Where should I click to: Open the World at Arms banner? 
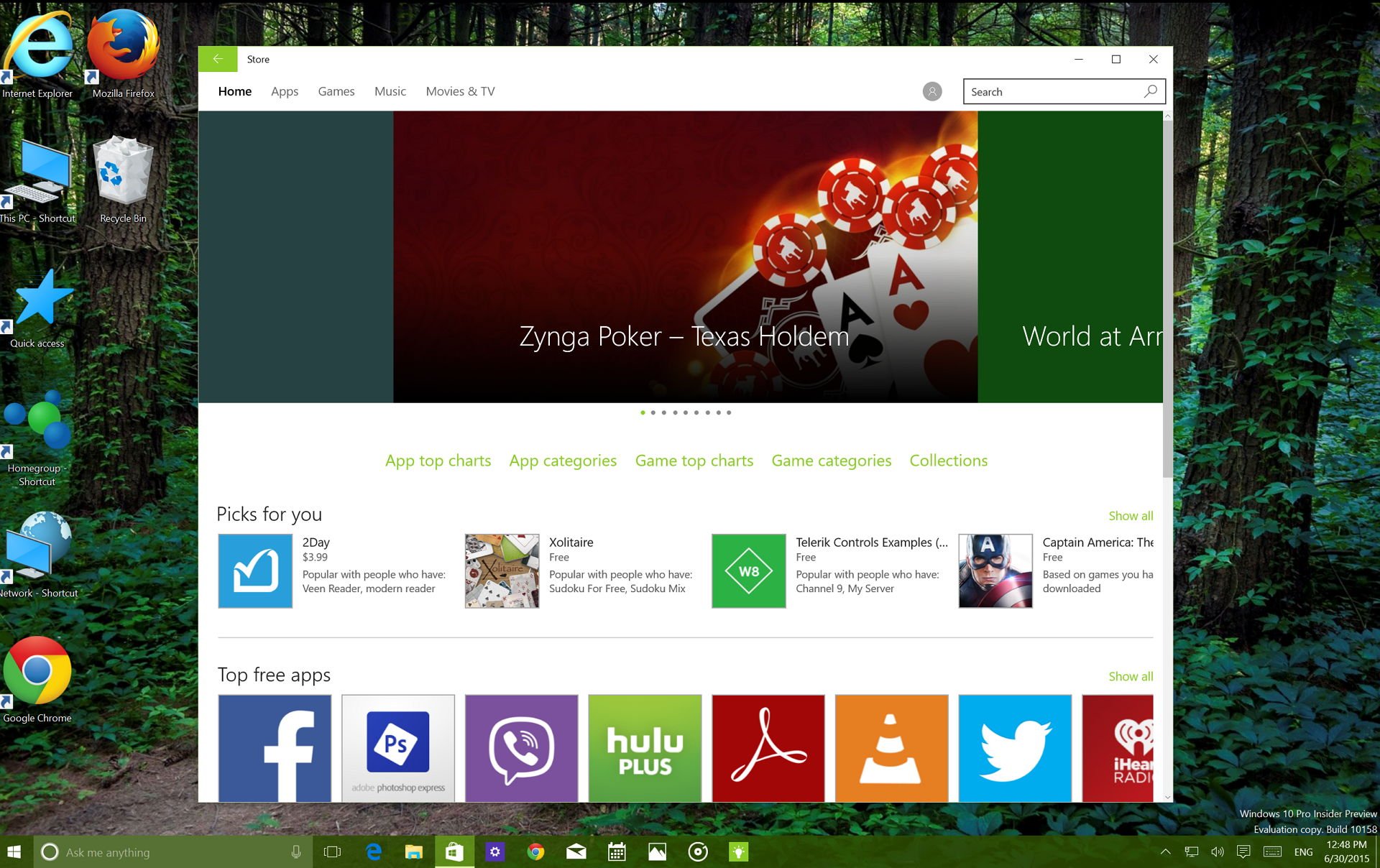click(1070, 257)
